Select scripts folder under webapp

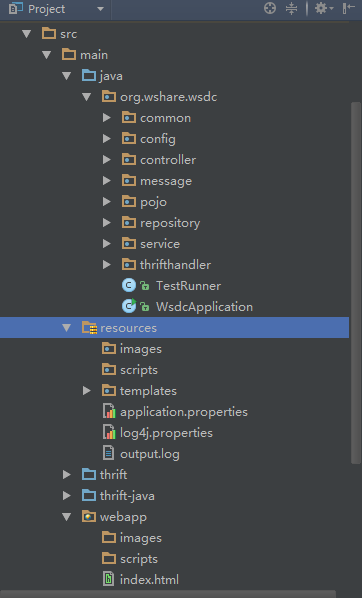(139, 559)
